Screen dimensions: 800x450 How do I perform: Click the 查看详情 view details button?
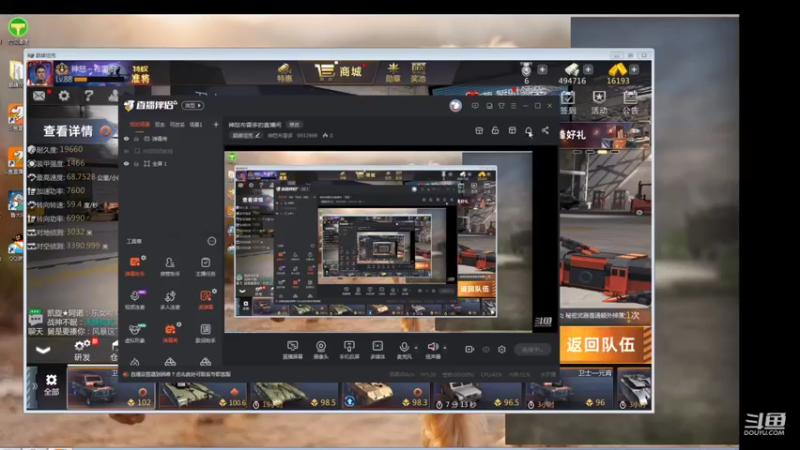pyautogui.click(x=77, y=131)
